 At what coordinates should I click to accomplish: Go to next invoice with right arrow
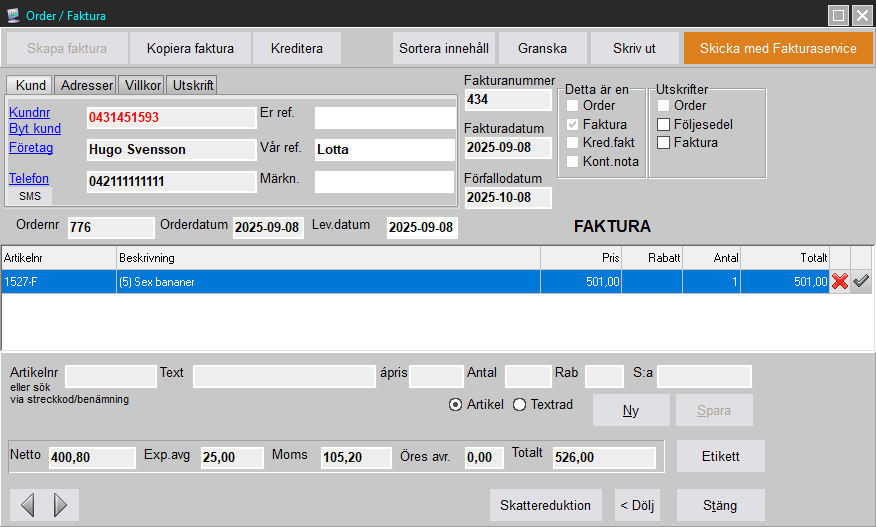pos(61,505)
